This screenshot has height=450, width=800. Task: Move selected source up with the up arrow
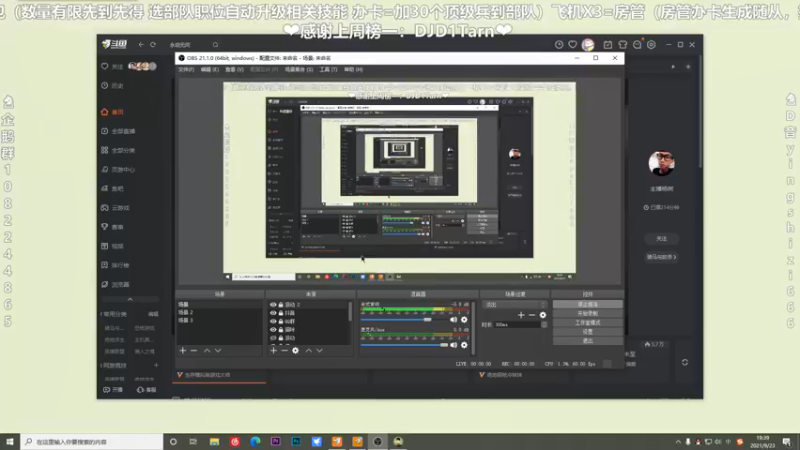[x=309, y=351]
